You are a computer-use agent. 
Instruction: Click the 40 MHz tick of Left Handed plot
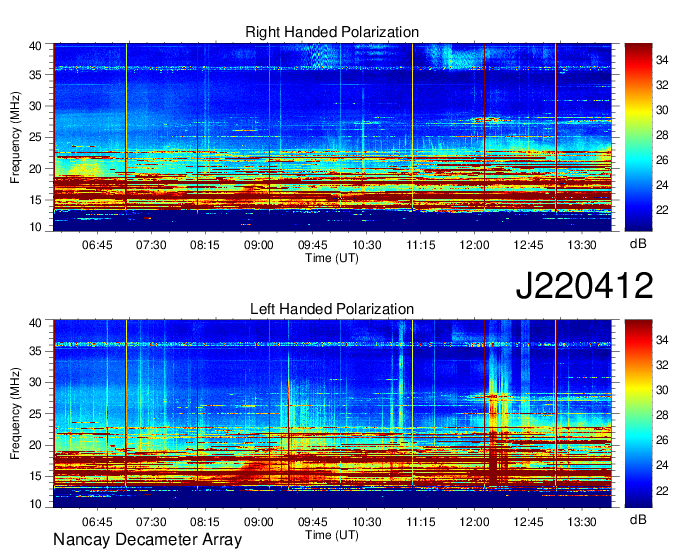tap(35, 323)
